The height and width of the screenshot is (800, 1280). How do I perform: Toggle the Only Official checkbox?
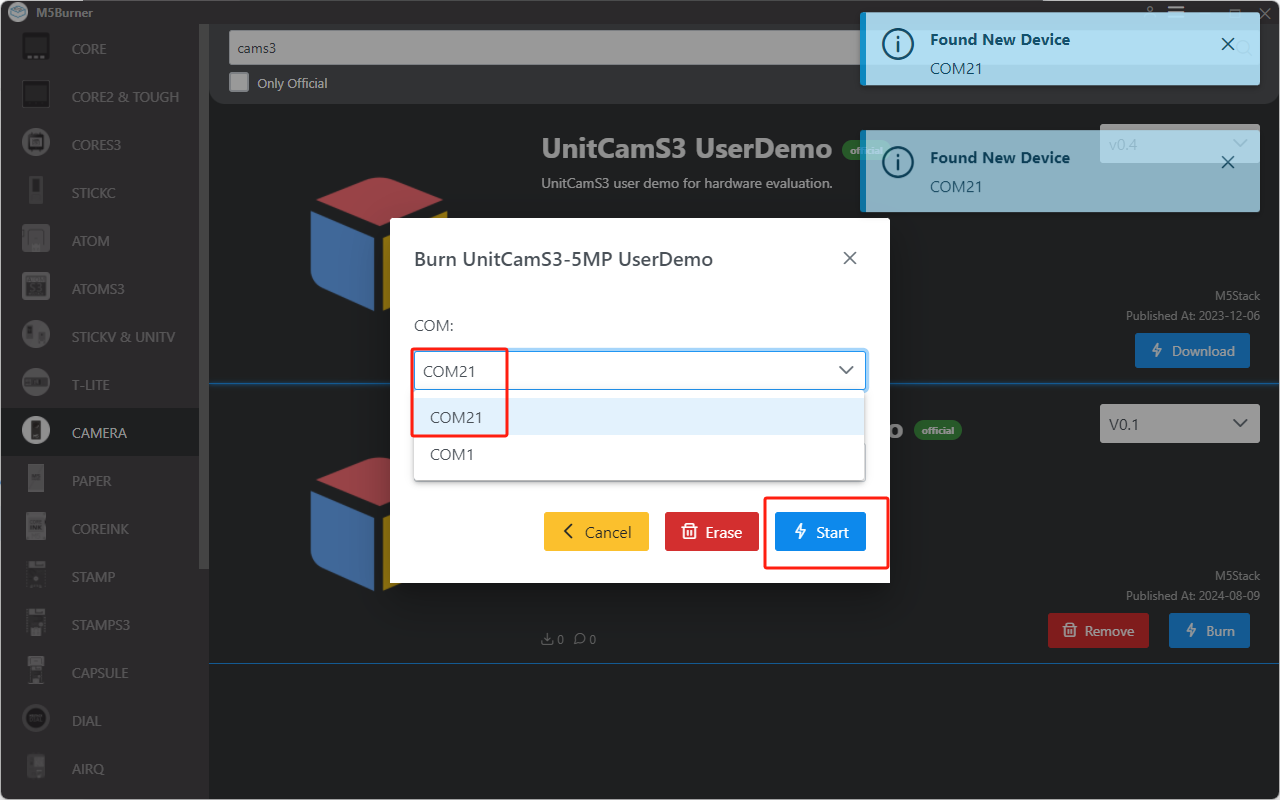tap(239, 82)
